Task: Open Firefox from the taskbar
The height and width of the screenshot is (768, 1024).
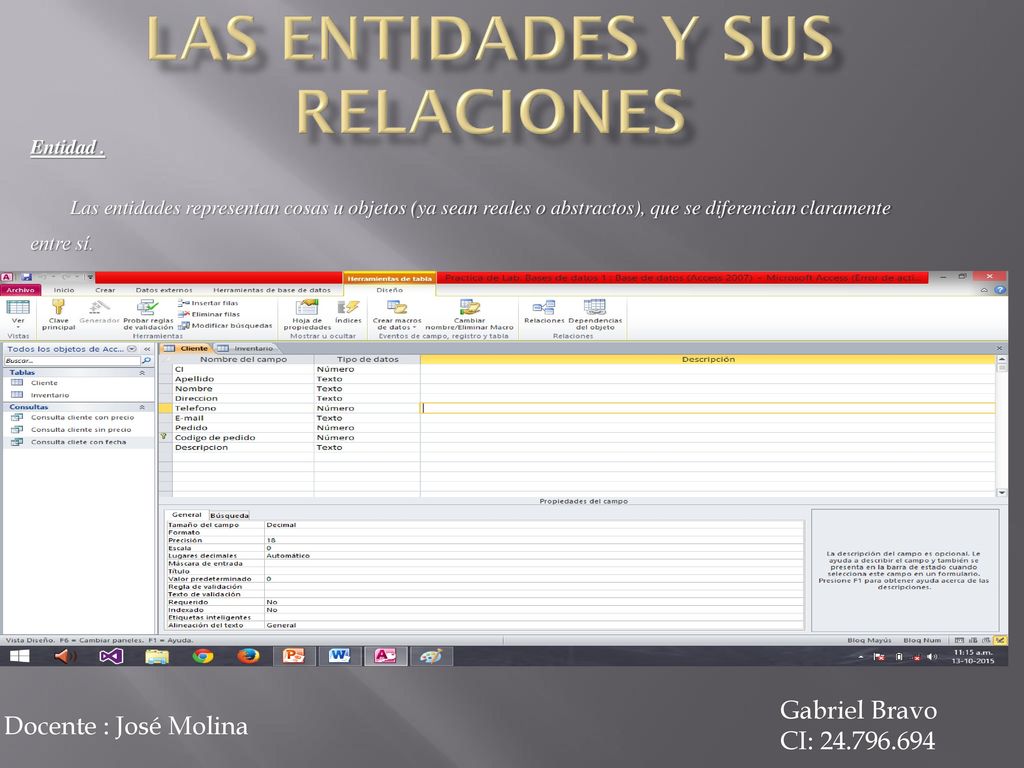Action: pyautogui.click(x=248, y=656)
